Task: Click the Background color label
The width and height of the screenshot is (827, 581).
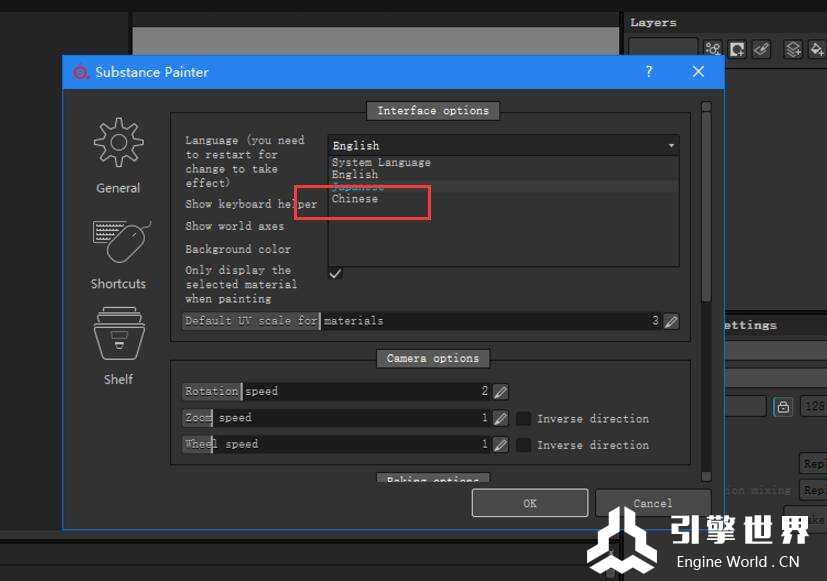Action: (238, 249)
